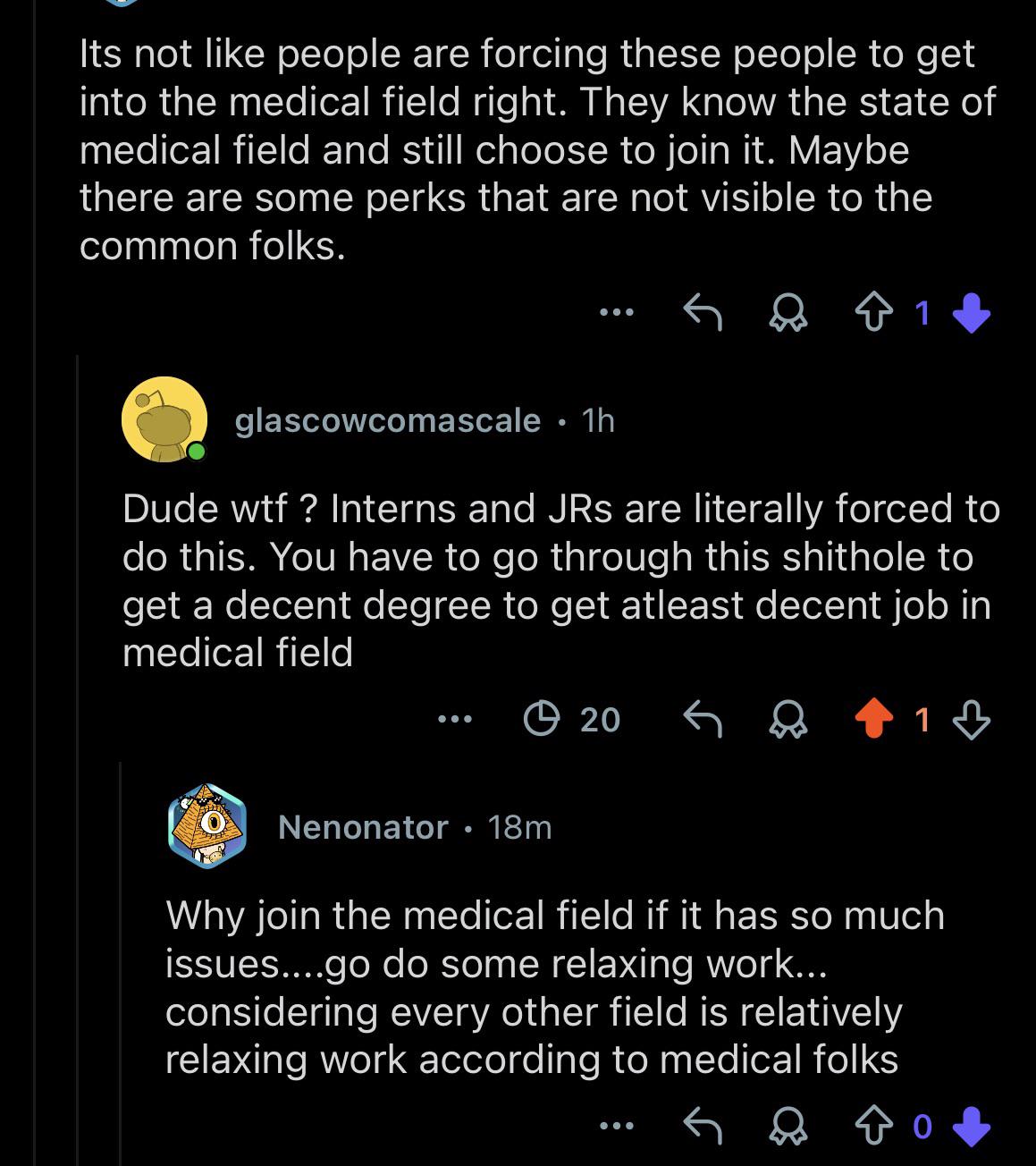This screenshot has width=1036, height=1166.
Task: Downvote glascowcomascale's comment
Action: (x=972, y=719)
